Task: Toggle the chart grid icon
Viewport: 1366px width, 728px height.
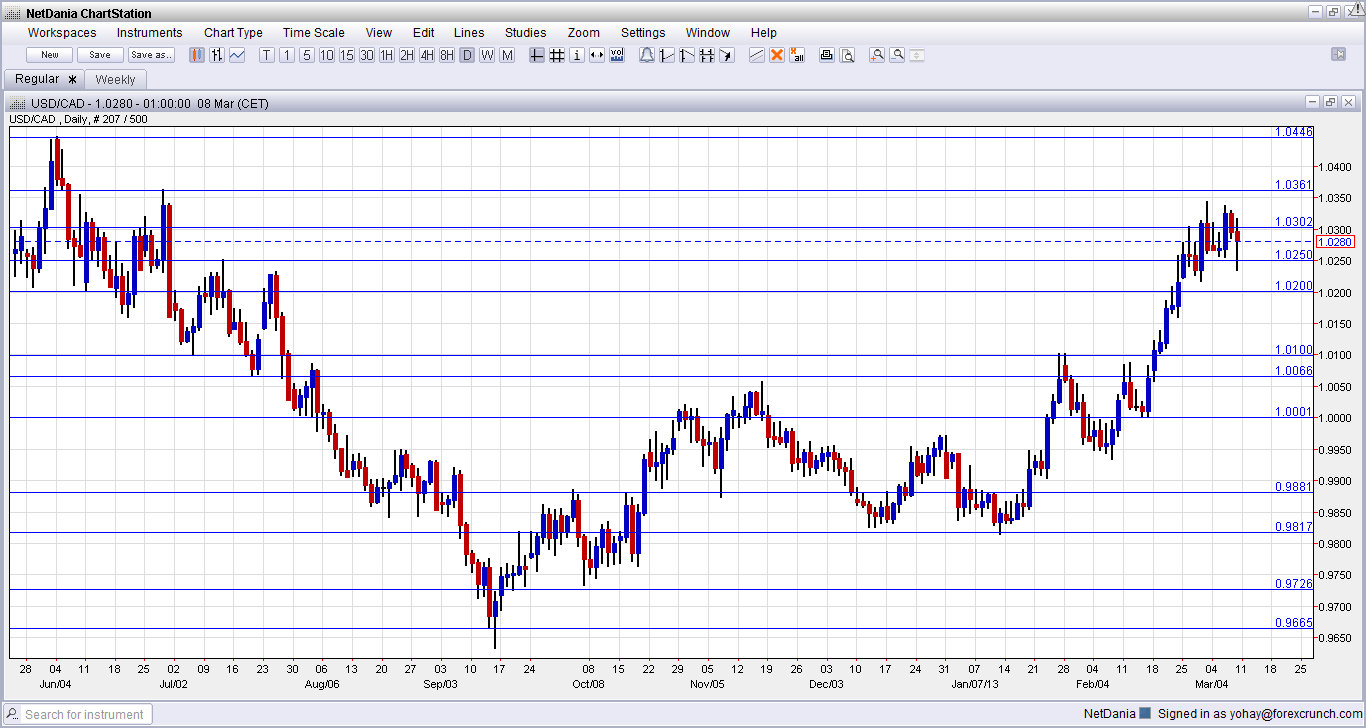Action: [557, 55]
